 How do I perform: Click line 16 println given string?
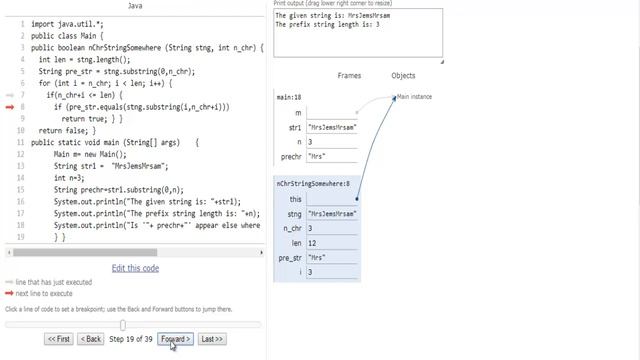147,202
